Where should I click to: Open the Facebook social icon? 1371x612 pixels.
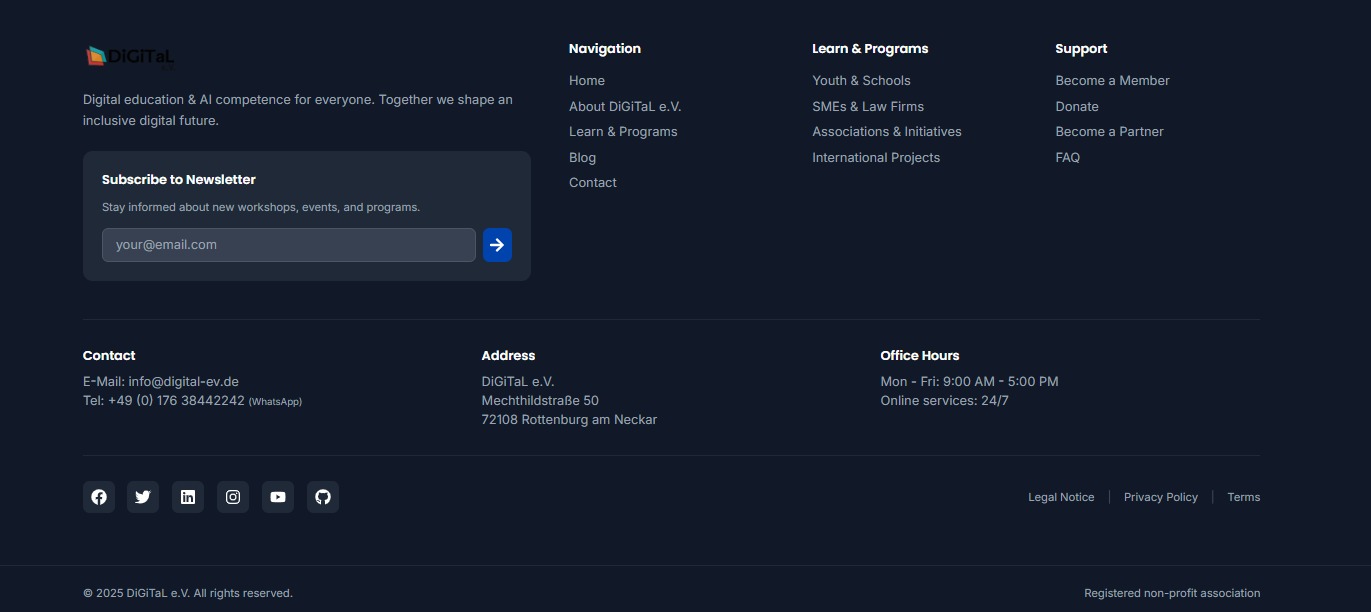tap(99, 497)
